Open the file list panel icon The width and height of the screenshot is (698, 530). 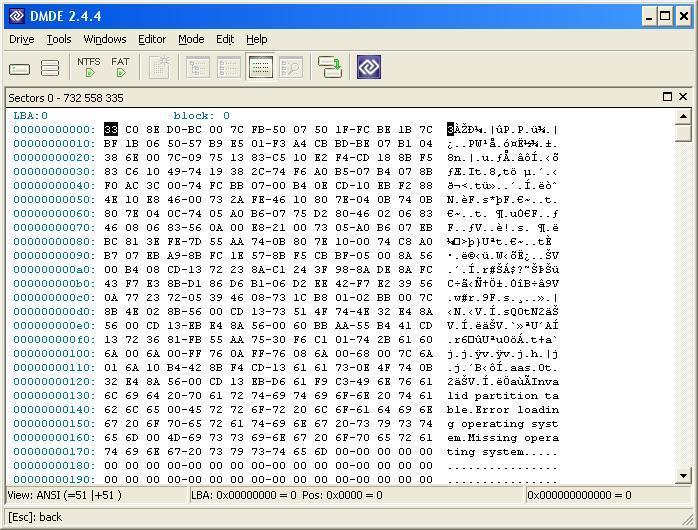229,67
